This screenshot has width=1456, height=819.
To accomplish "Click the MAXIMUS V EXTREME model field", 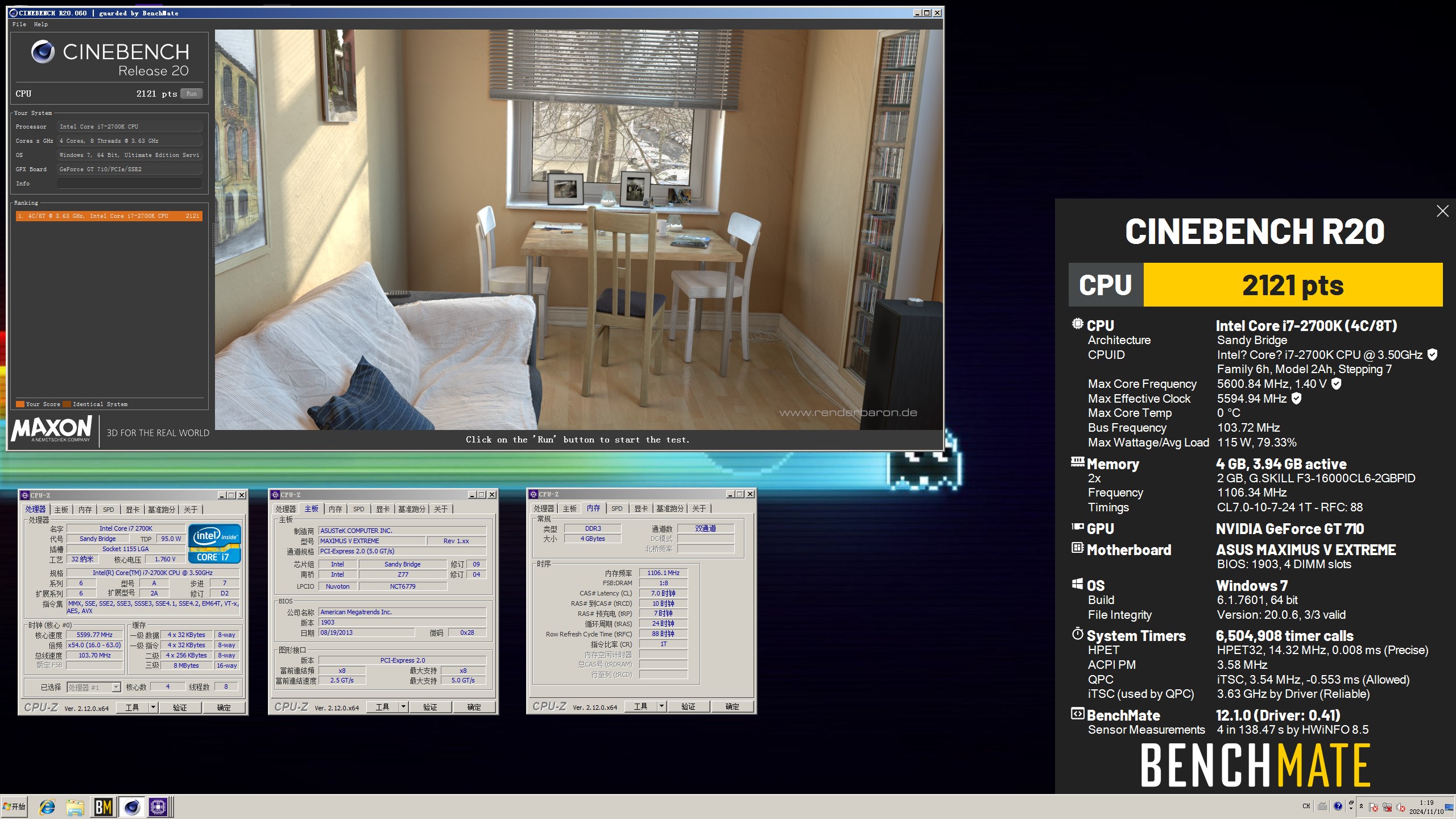I will click(x=371, y=541).
